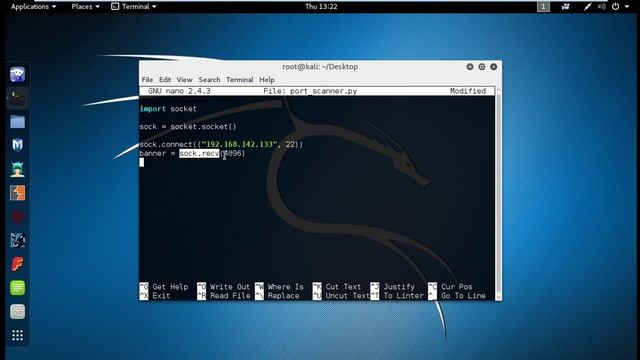640x360 pixels.
Task: Click the 'import socket' line
Action: tap(168, 109)
